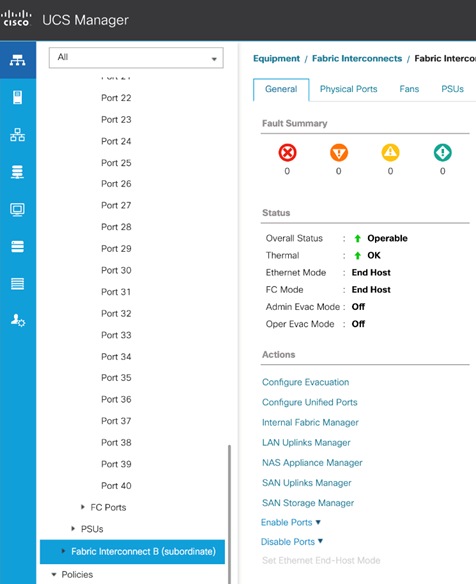Open Internal Fabric Manager
This screenshot has height=584, width=476.
(310, 422)
